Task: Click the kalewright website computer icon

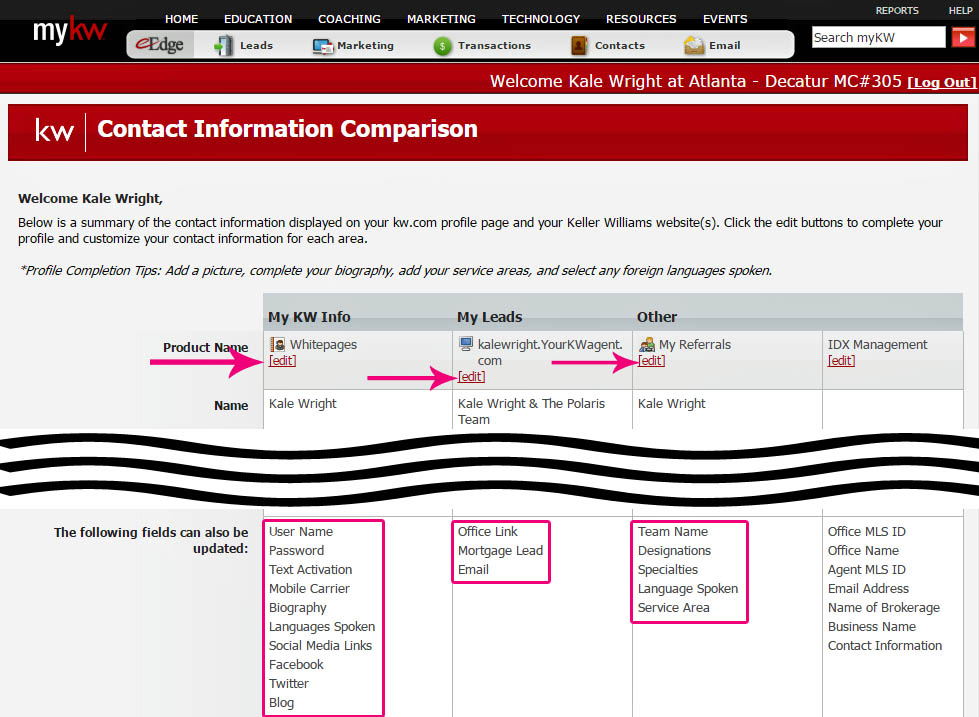Action: pos(466,344)
